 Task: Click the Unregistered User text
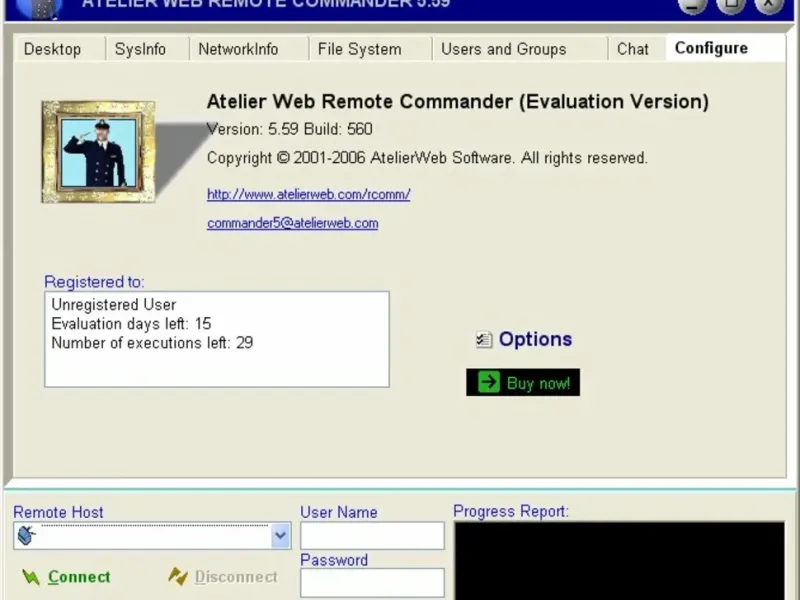[114, 305]
